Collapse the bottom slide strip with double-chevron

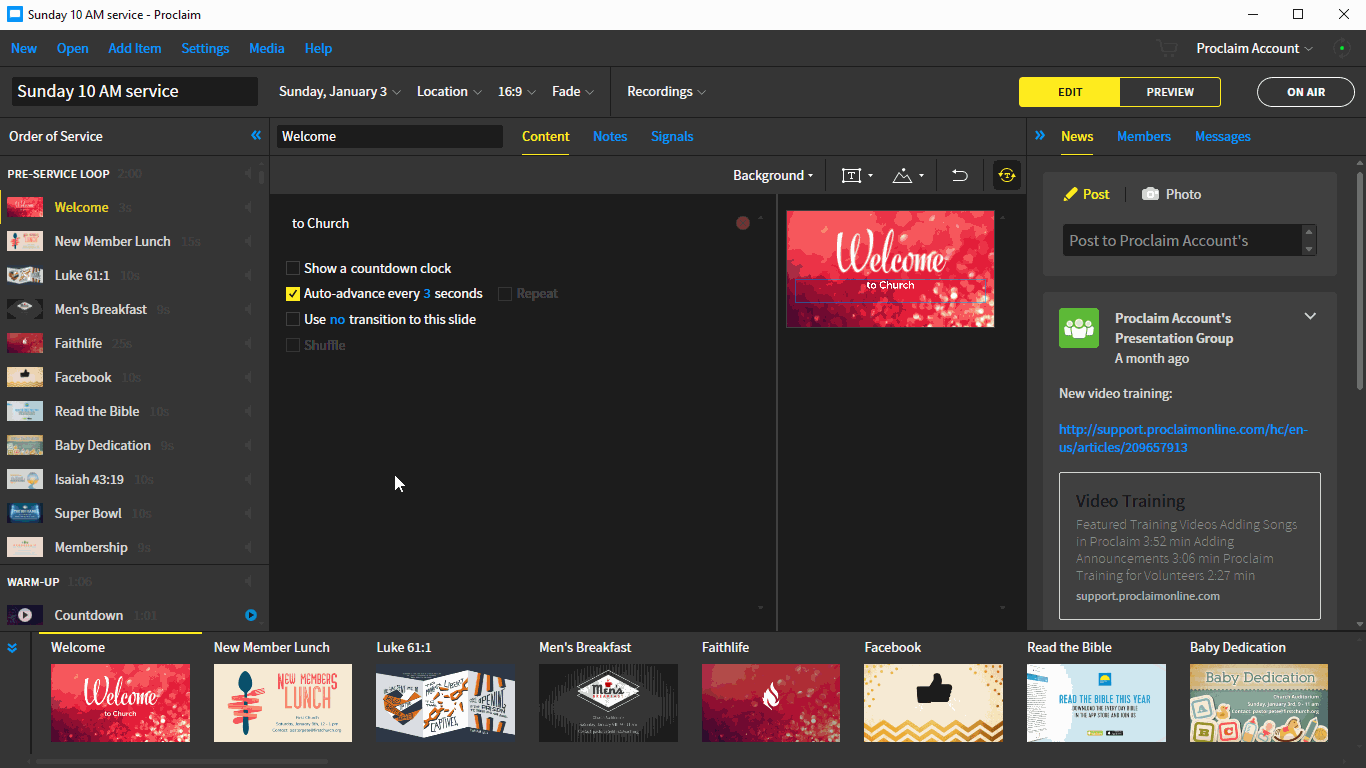[12, 648]
